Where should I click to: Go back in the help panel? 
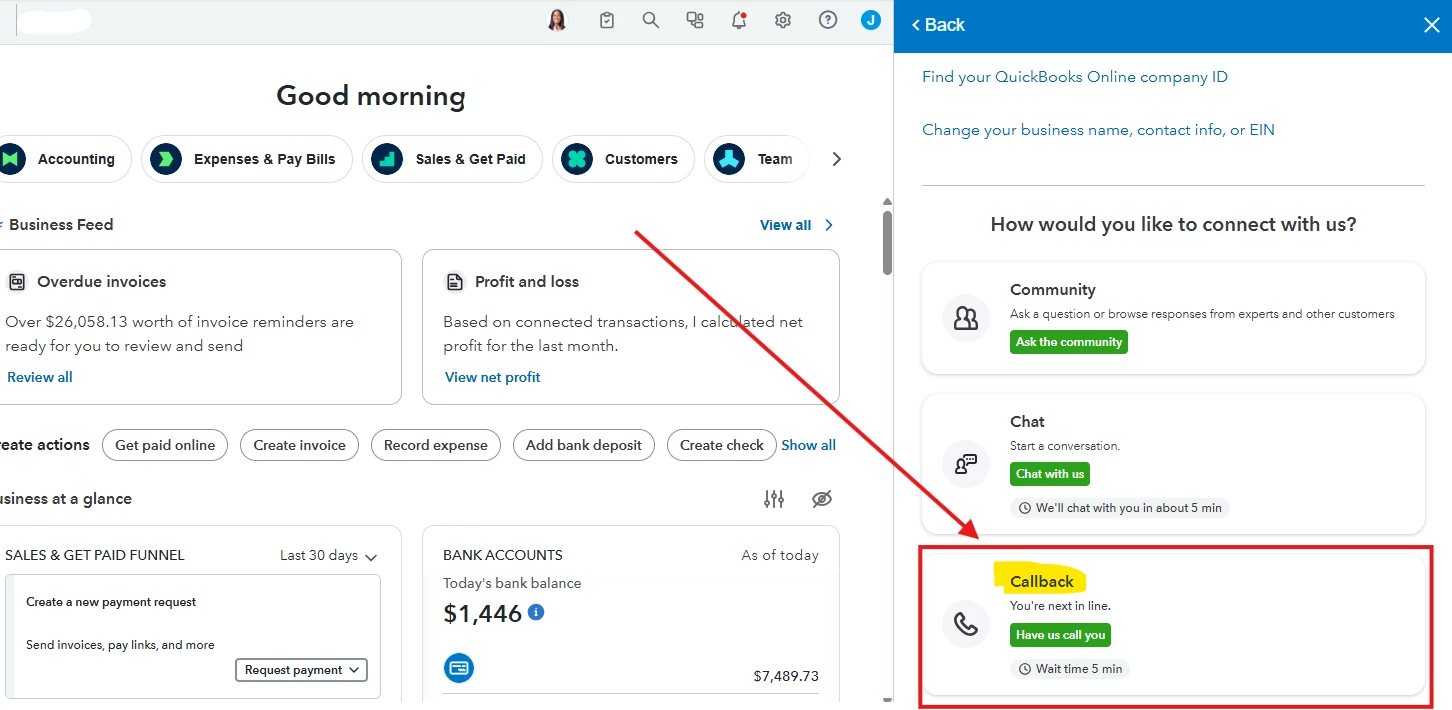[x=938, y=25]
